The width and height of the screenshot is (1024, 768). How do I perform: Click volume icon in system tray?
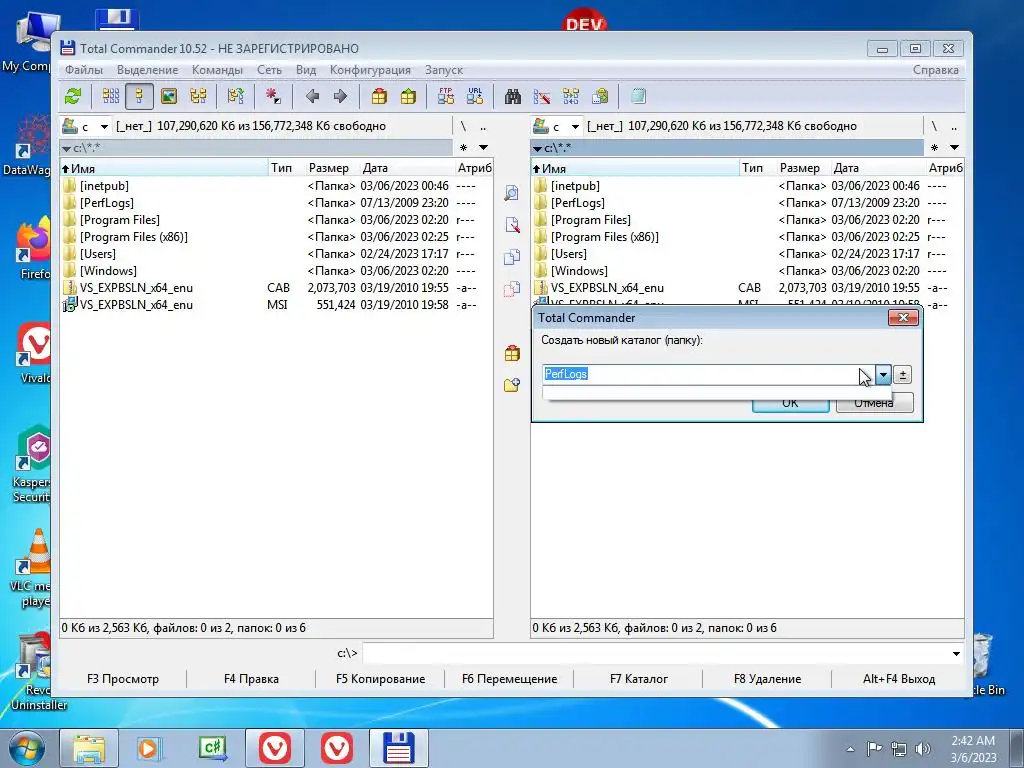[x=923, y=748]
